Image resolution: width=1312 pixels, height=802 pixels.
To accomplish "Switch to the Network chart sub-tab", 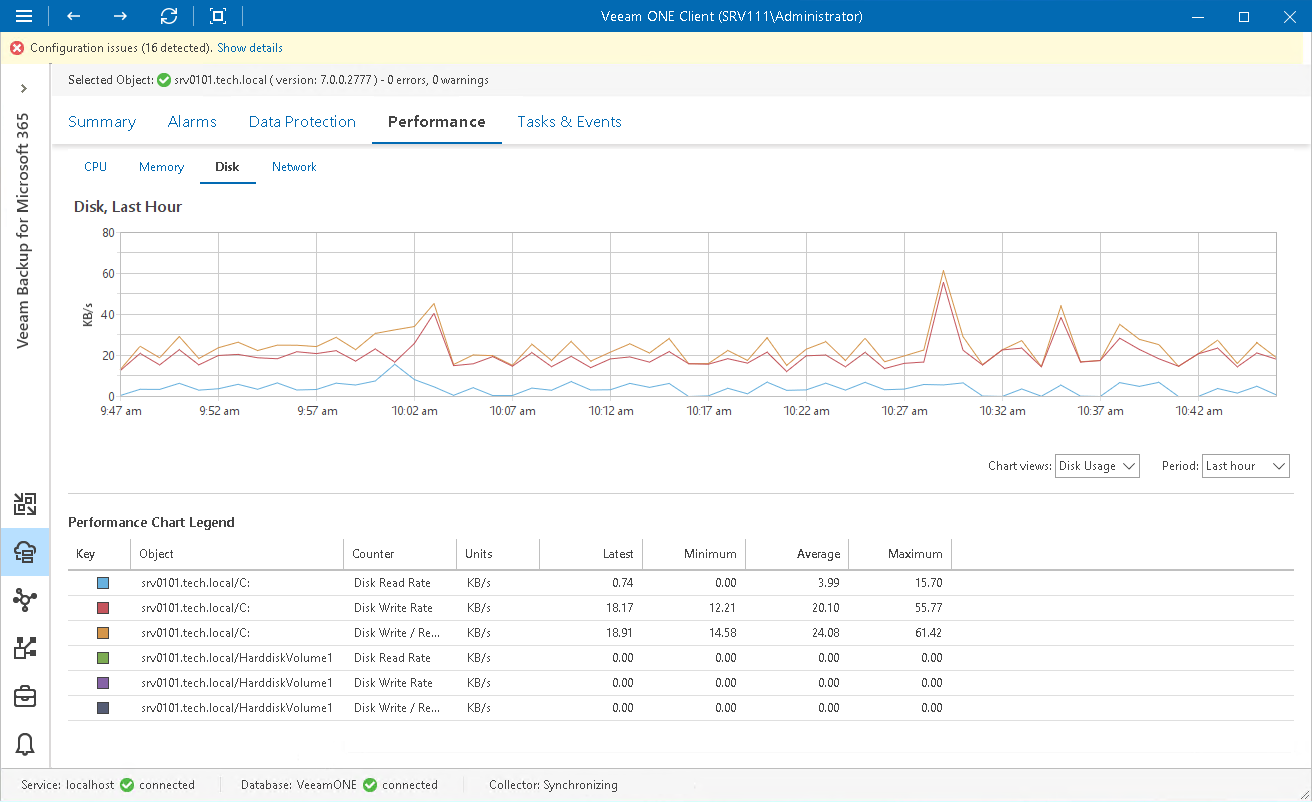I will (x=294, y=167).
